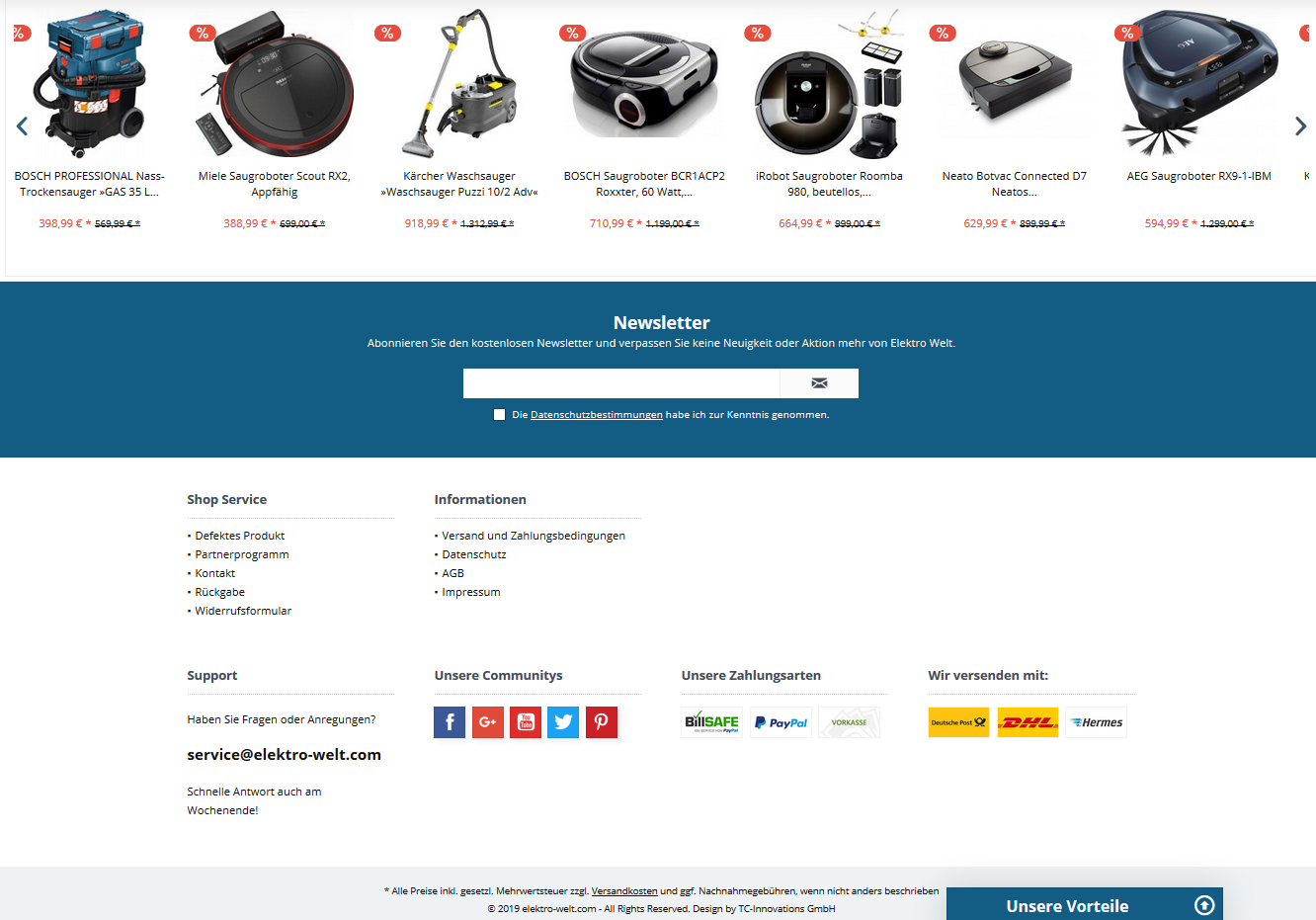Viewport: 1316px width, 920px height.
Task: Click the DHL shipping logo
Action: click(1028, 722)
